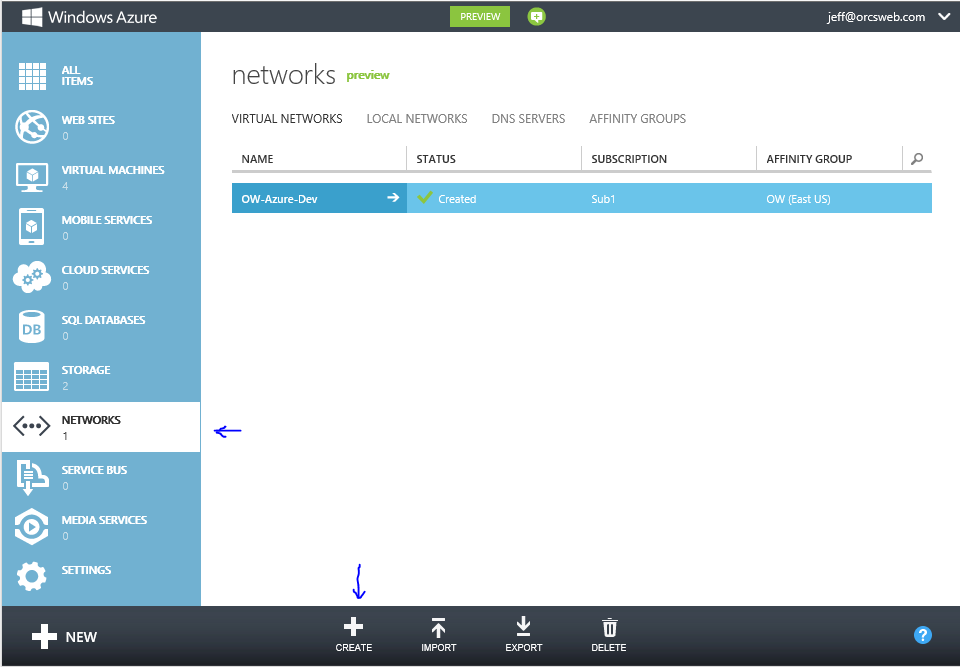
Task: Open the Virtual Machines monitor icon
Action: pyautogui.click(x=32, y=177)
